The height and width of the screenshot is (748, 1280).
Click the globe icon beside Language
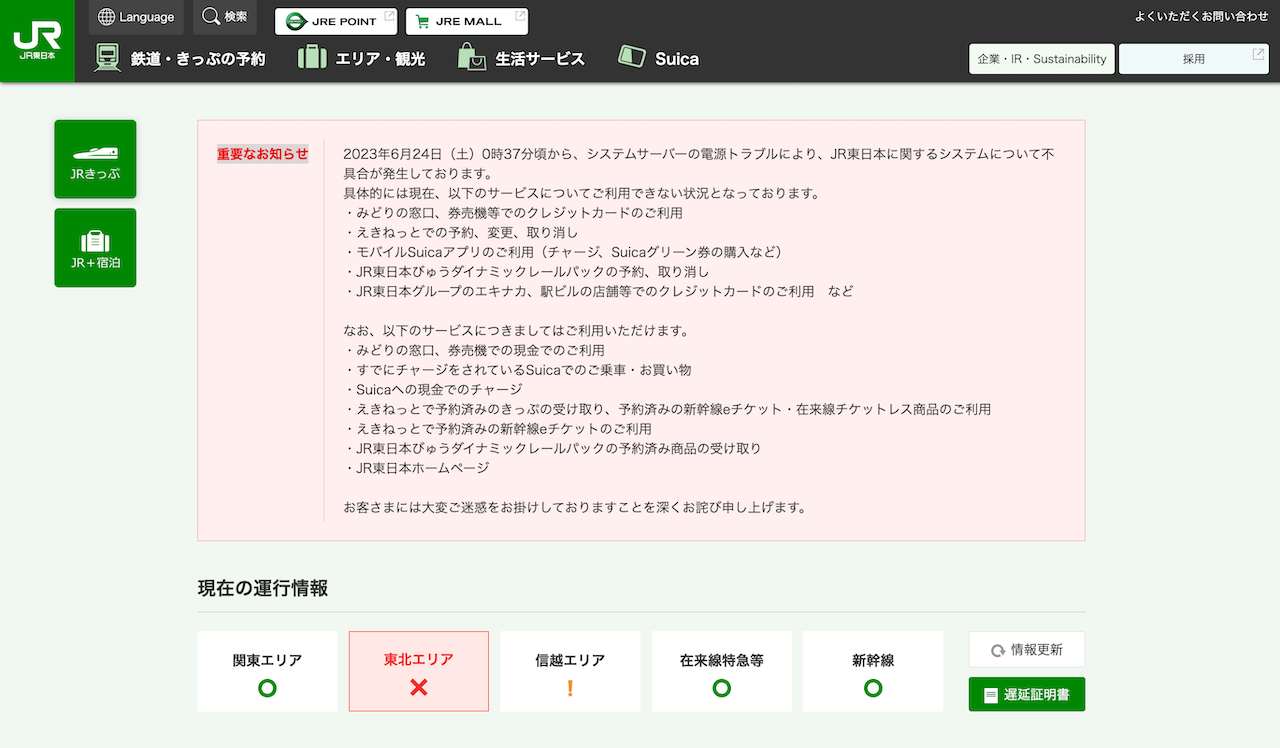(107, 17)
